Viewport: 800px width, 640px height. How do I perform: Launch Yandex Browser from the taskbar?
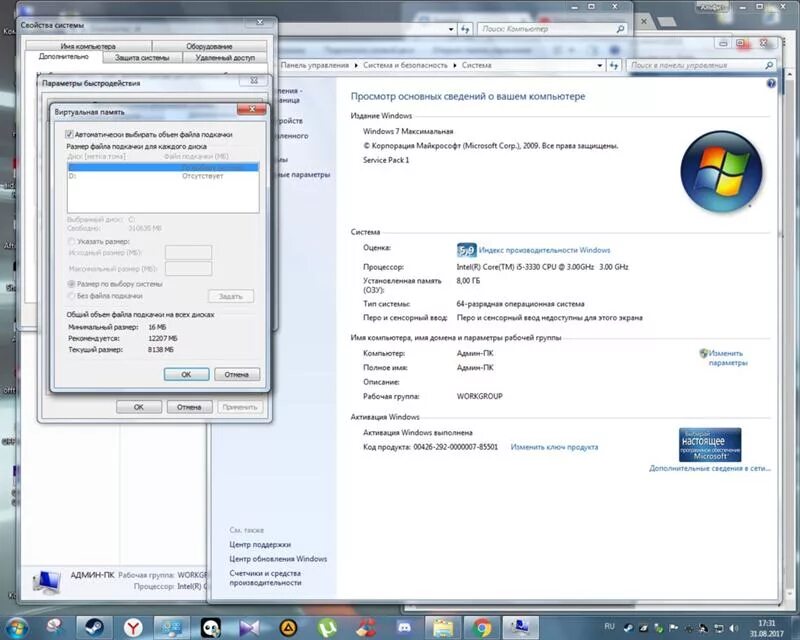[x=133, y=627]
